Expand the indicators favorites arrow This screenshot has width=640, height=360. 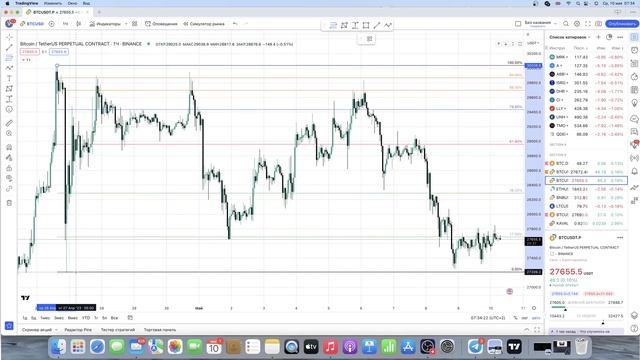click(126, 24)
